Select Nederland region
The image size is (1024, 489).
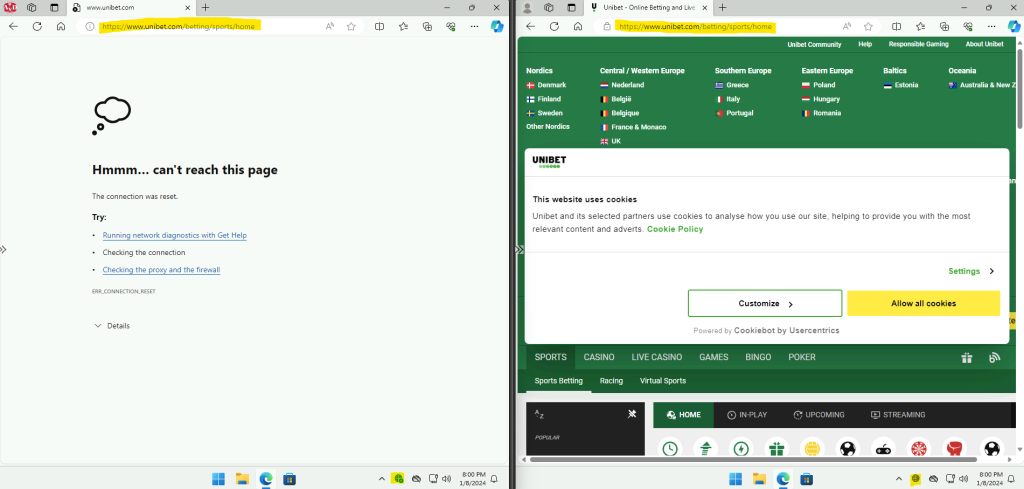(x=622, y=85)
